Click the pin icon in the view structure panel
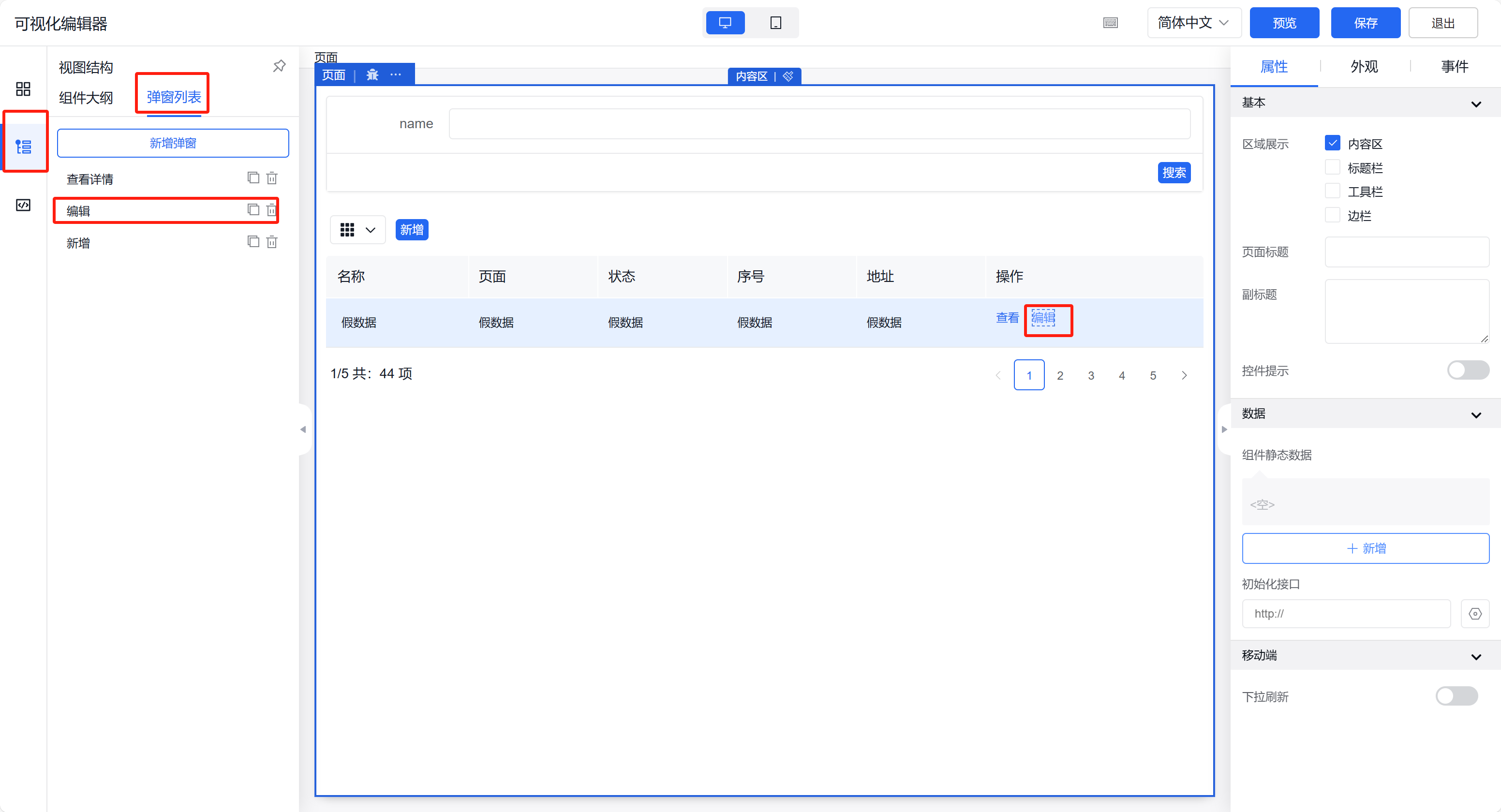 coord(279,66)
